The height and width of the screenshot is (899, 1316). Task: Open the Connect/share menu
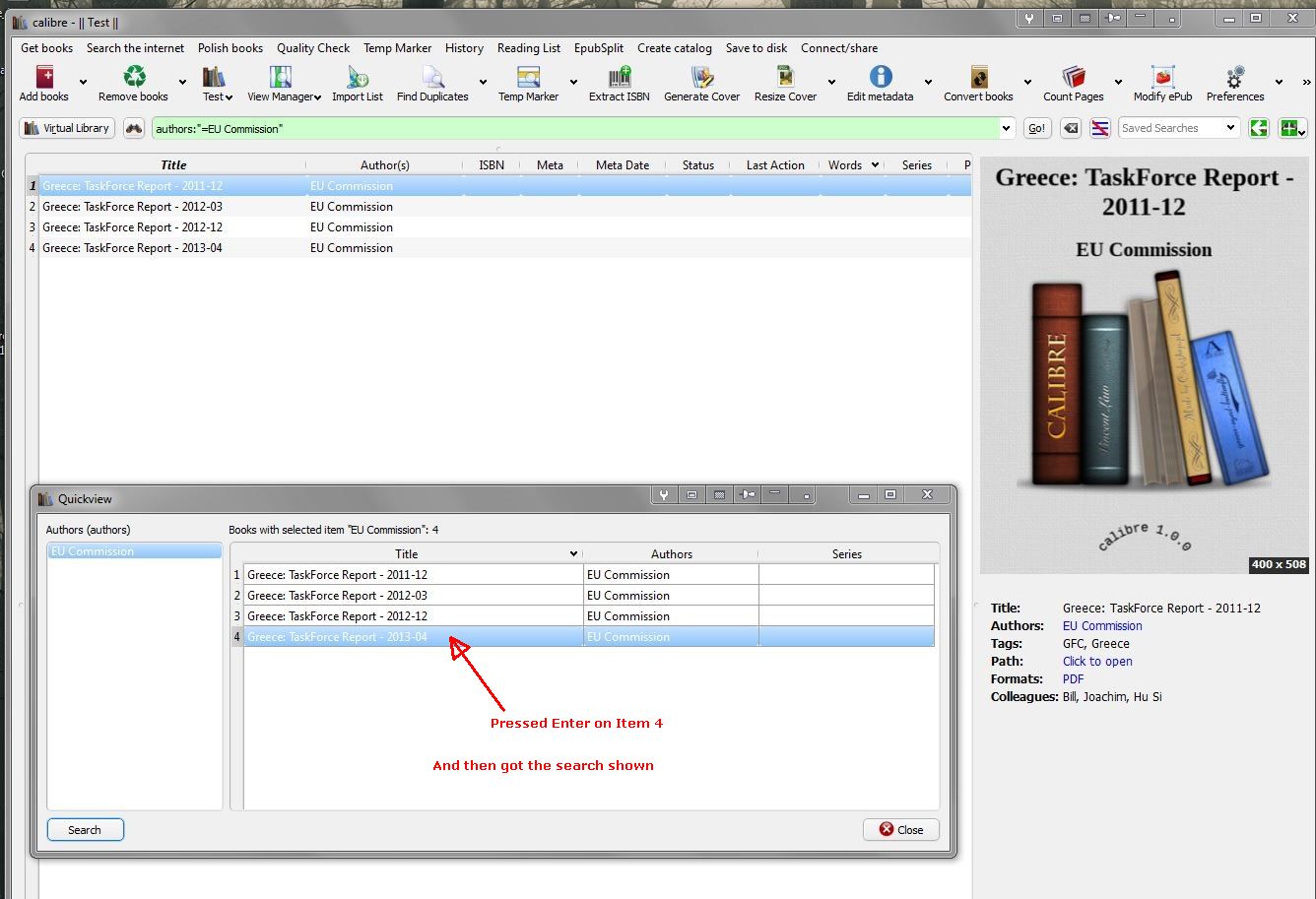[839, 48]
